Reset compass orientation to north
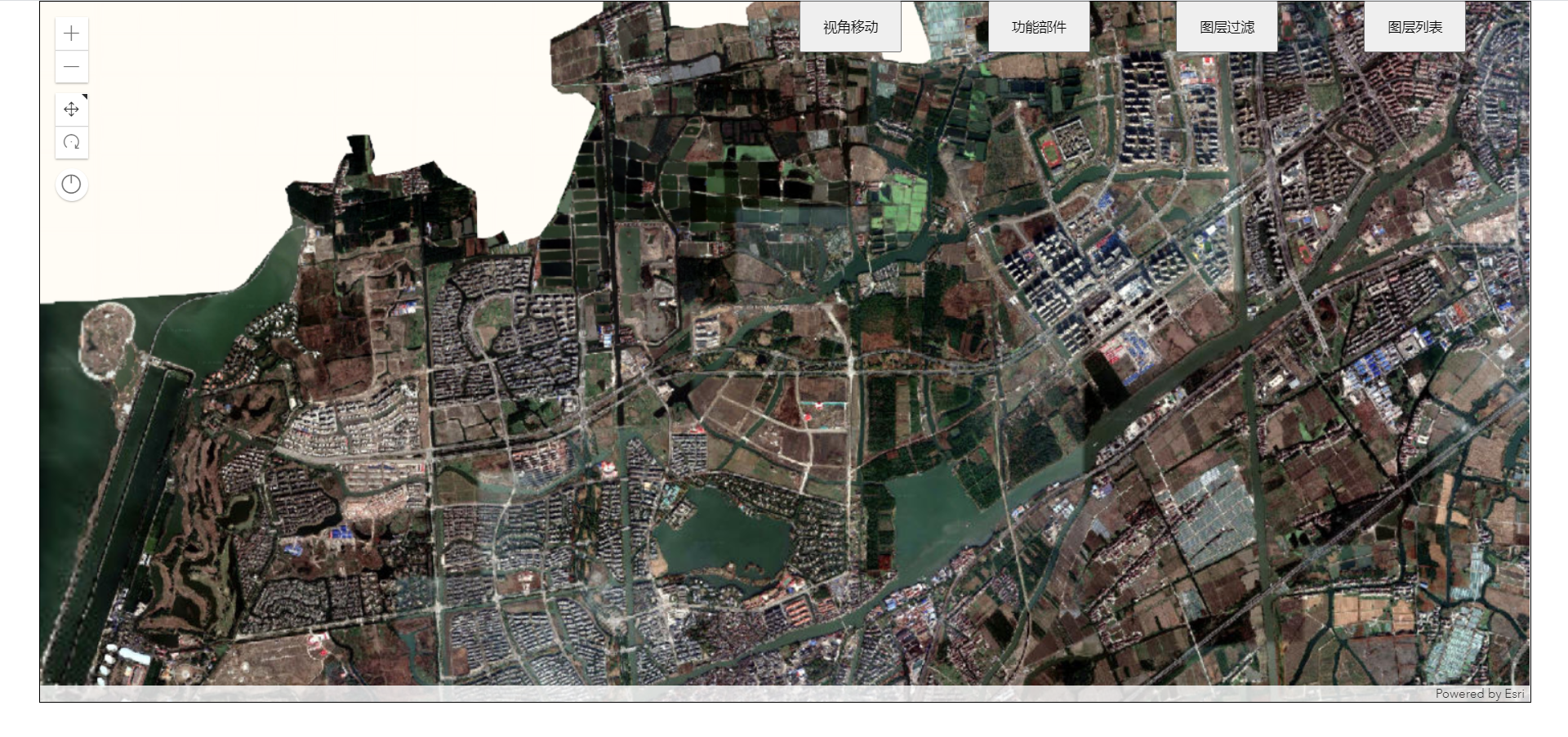 pos(72,185)
